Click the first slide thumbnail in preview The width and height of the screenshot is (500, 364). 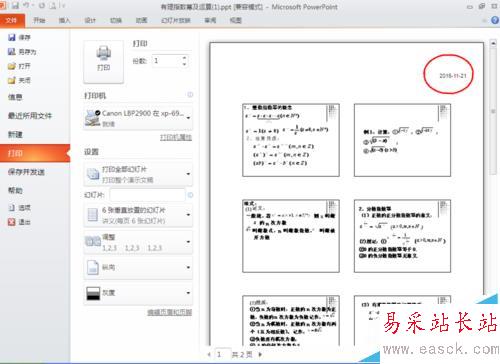(x=291, y=140)
